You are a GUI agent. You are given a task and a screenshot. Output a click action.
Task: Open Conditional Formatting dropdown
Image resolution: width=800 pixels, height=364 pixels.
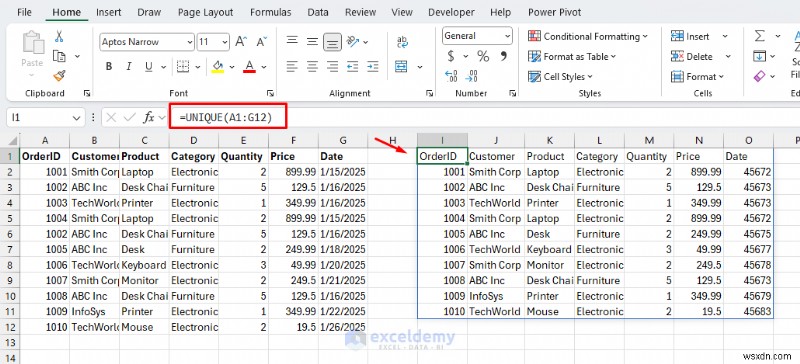[588, 36]
